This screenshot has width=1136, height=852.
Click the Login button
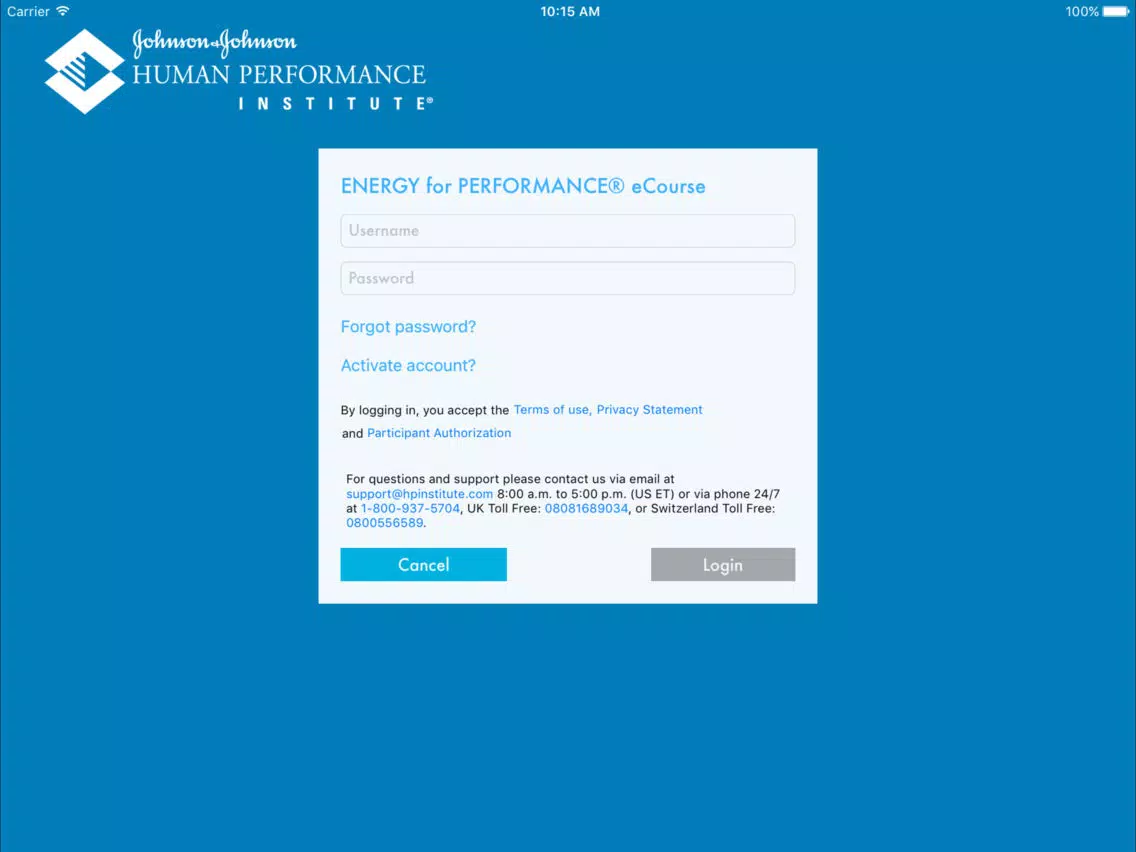[x=723, y=564]
